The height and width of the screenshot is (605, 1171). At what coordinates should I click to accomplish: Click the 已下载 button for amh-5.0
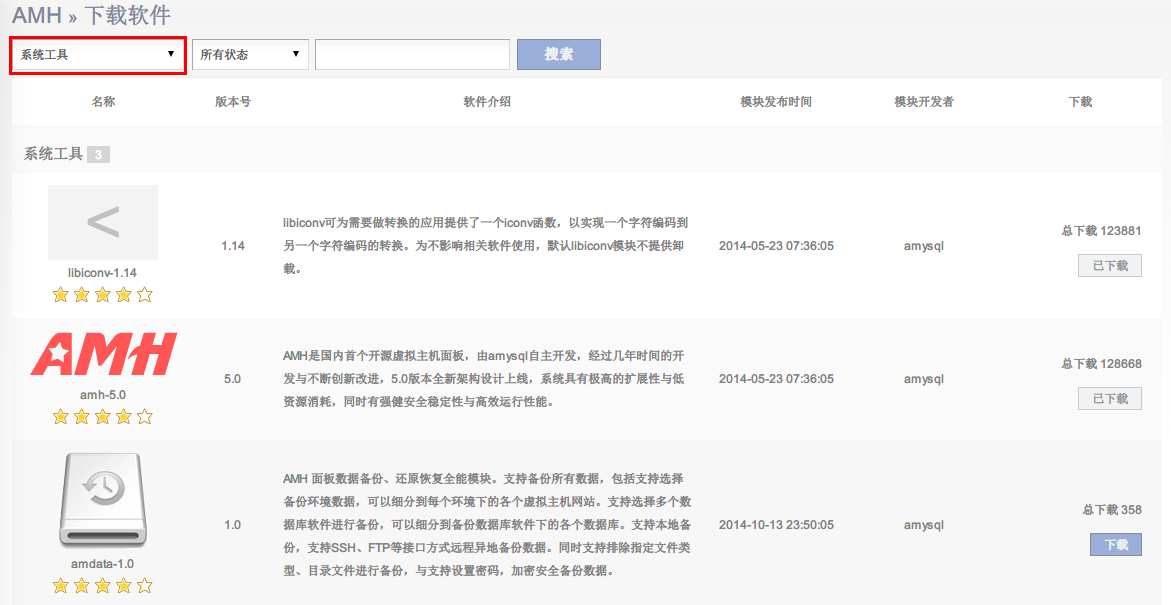point(1109,399)
